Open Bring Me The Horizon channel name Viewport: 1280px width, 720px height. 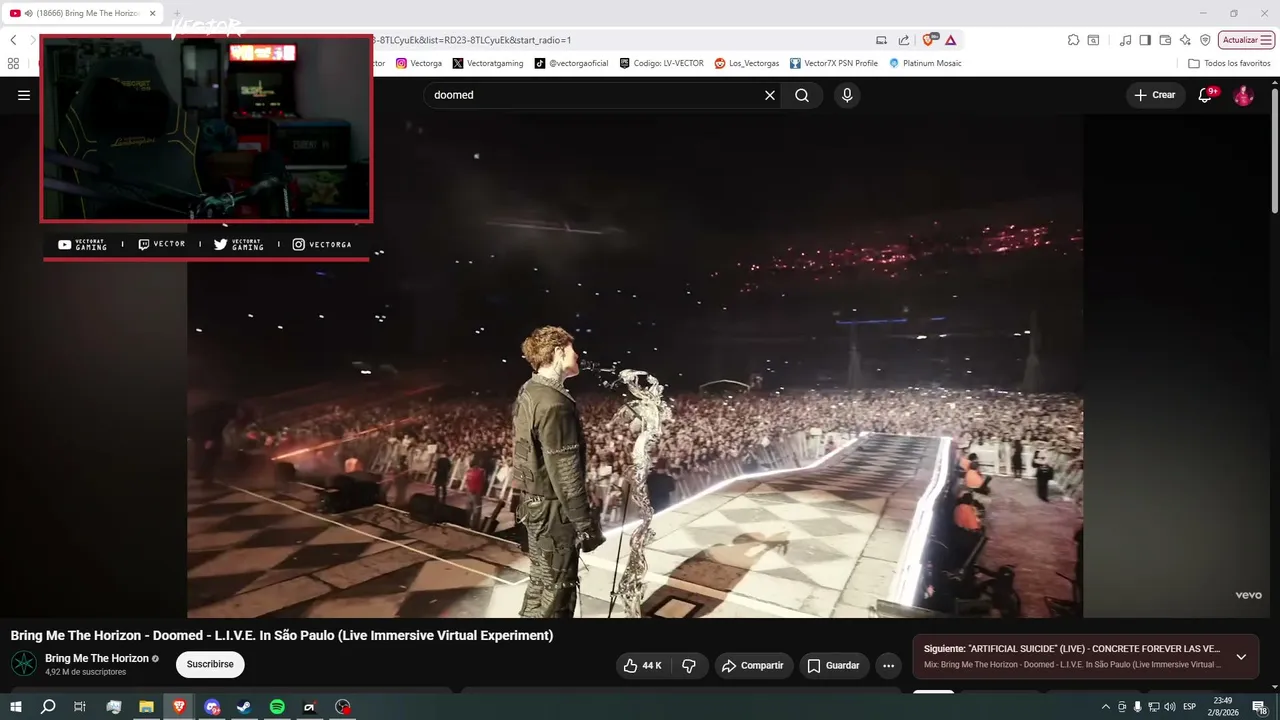(x=96, y=658)
